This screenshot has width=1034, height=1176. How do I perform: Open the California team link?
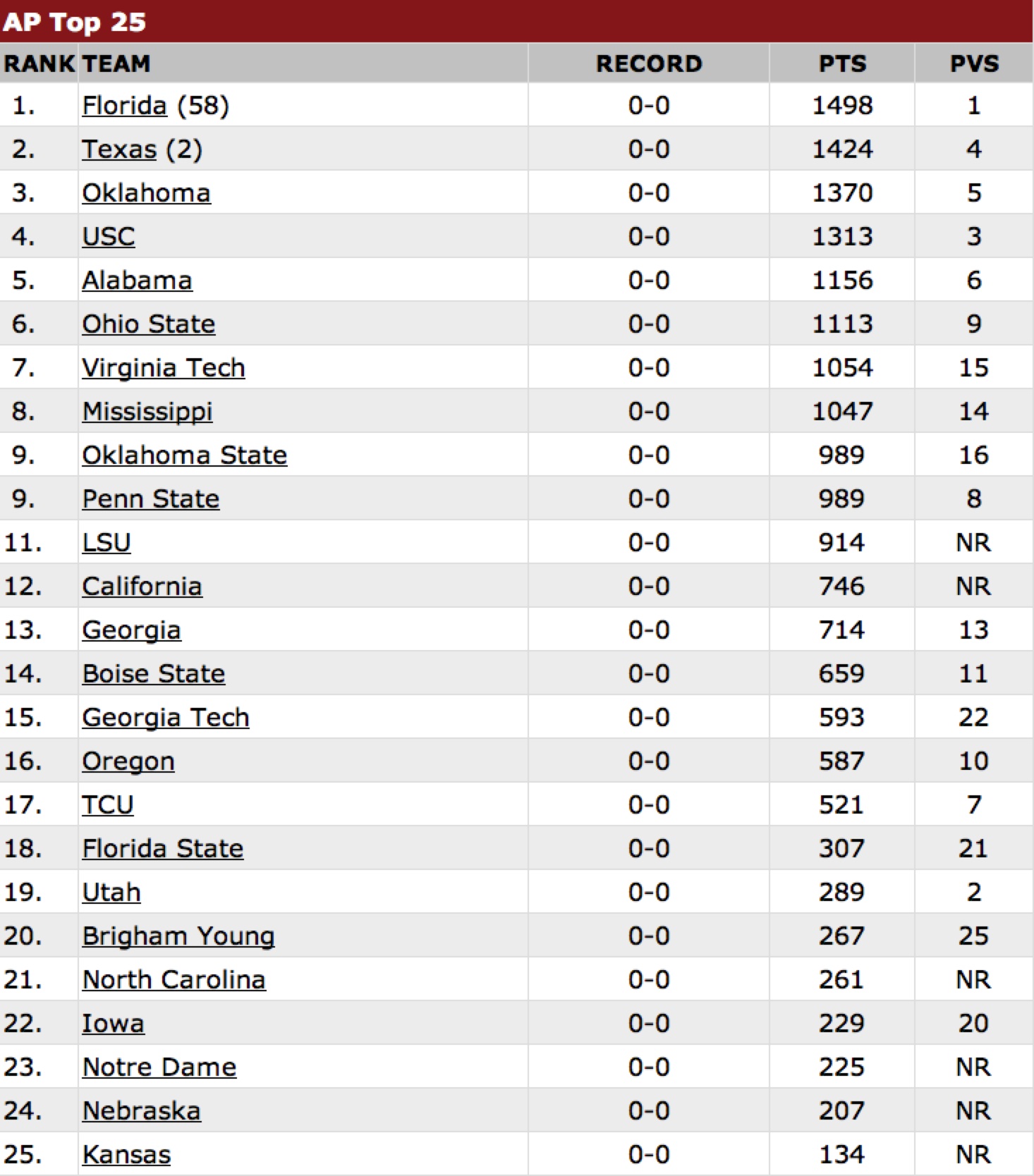point(142,586)
